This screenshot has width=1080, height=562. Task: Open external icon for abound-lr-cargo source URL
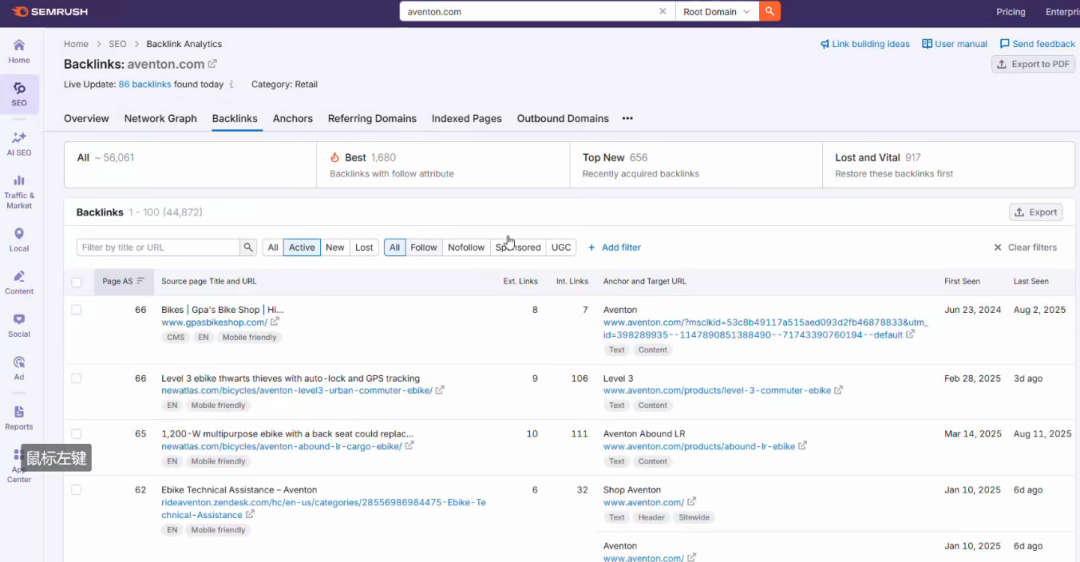coord(409,446)
